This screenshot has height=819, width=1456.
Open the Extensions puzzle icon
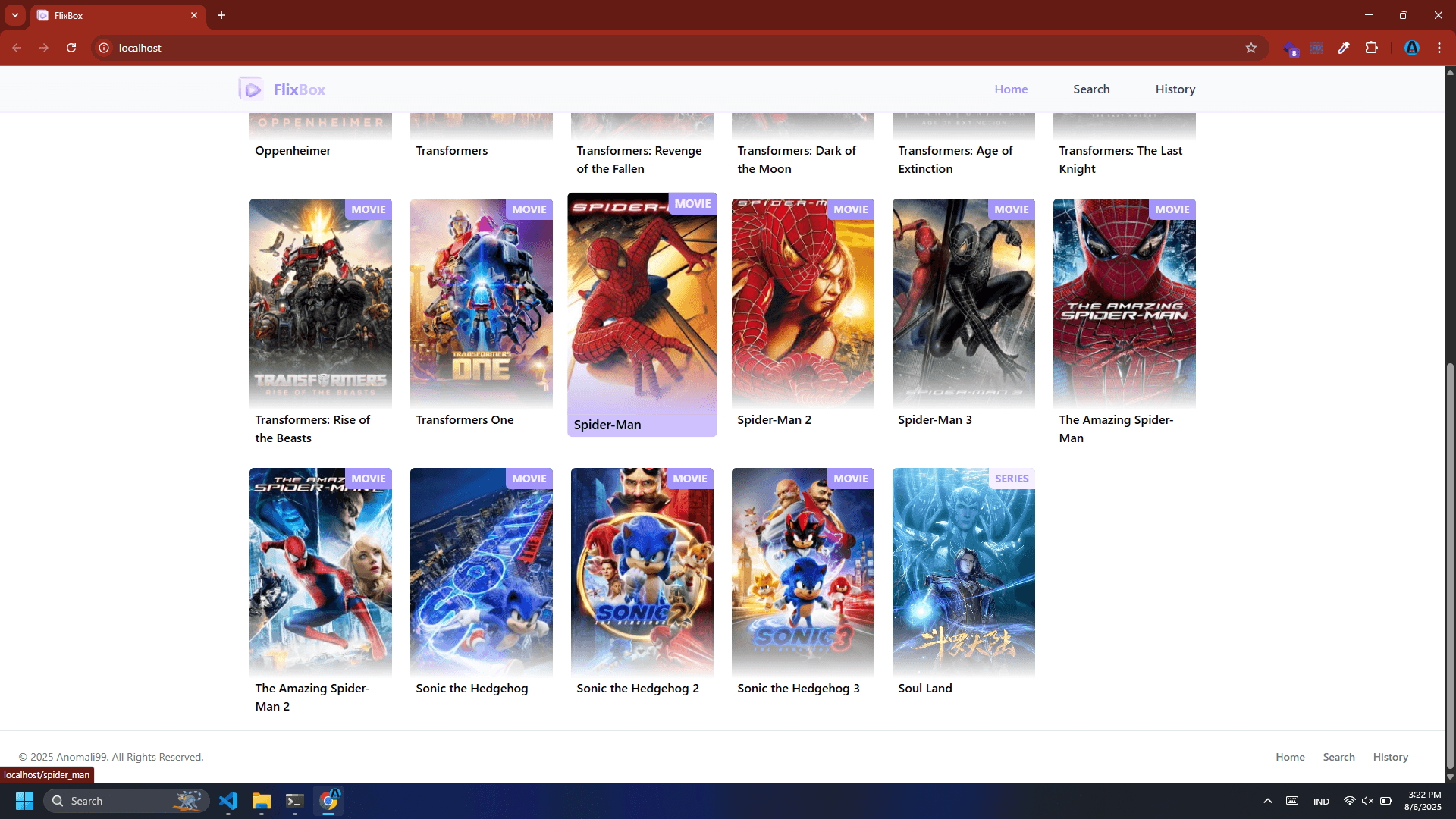[1371, 48]
